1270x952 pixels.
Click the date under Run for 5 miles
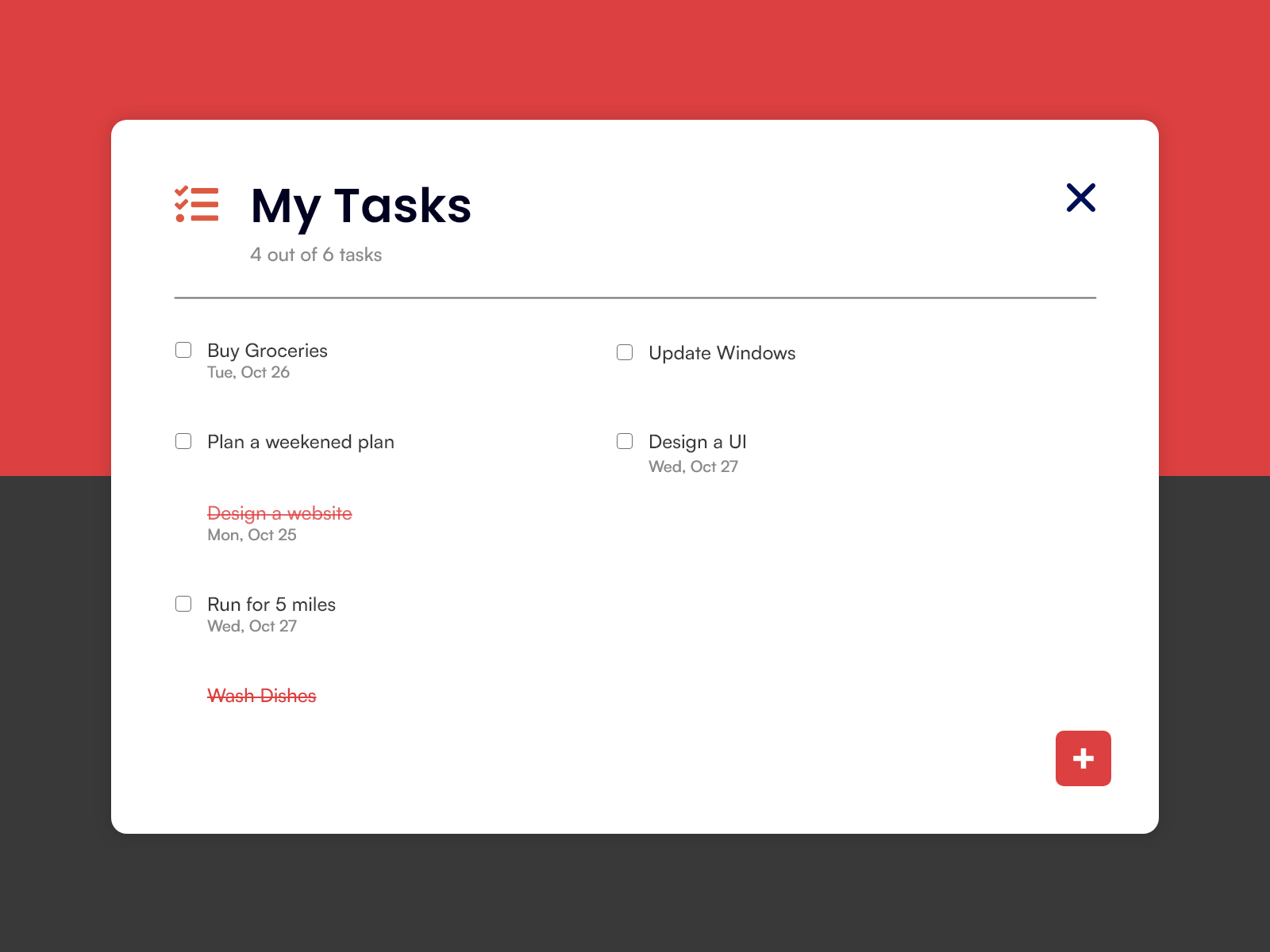pyautogui.click(x=252, y=626)
